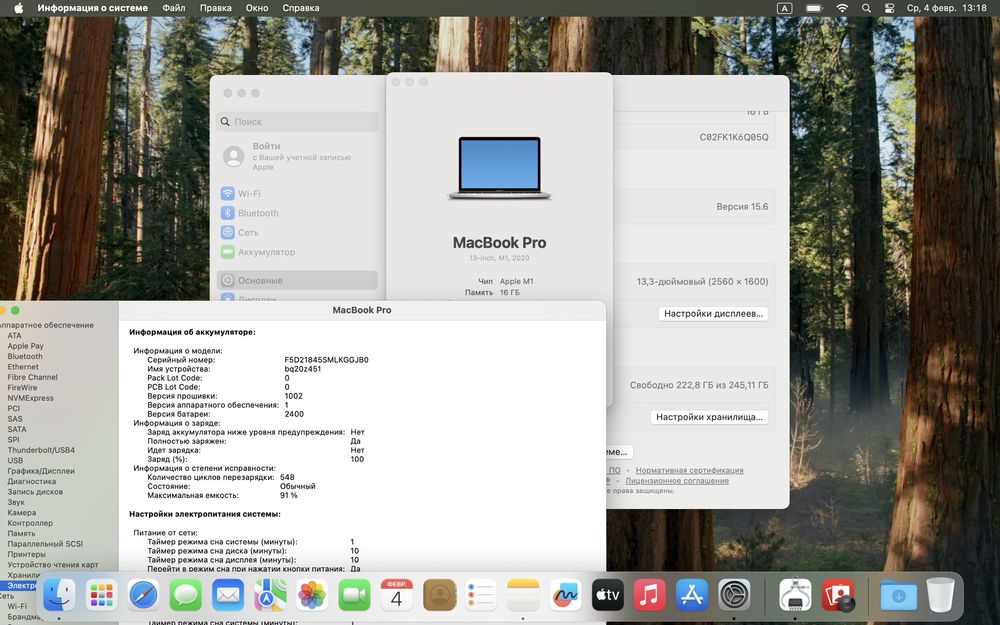Select NVMExpress in hardware list
Image resolution: width=1000 pixels, height=625 pixels.
coord(31,398)
